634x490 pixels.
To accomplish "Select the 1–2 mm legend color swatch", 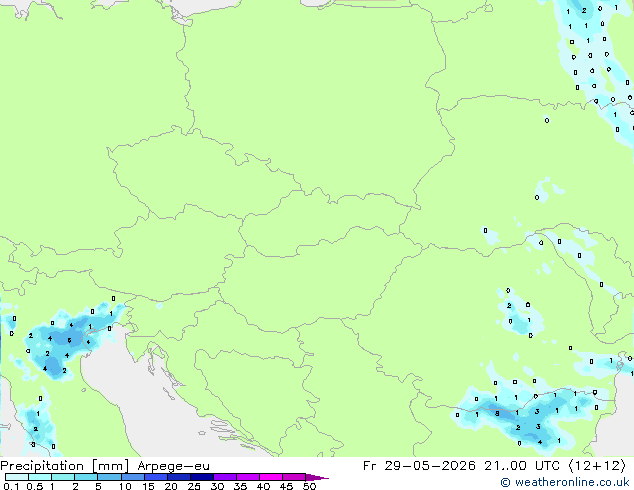I will click(63, 477).
